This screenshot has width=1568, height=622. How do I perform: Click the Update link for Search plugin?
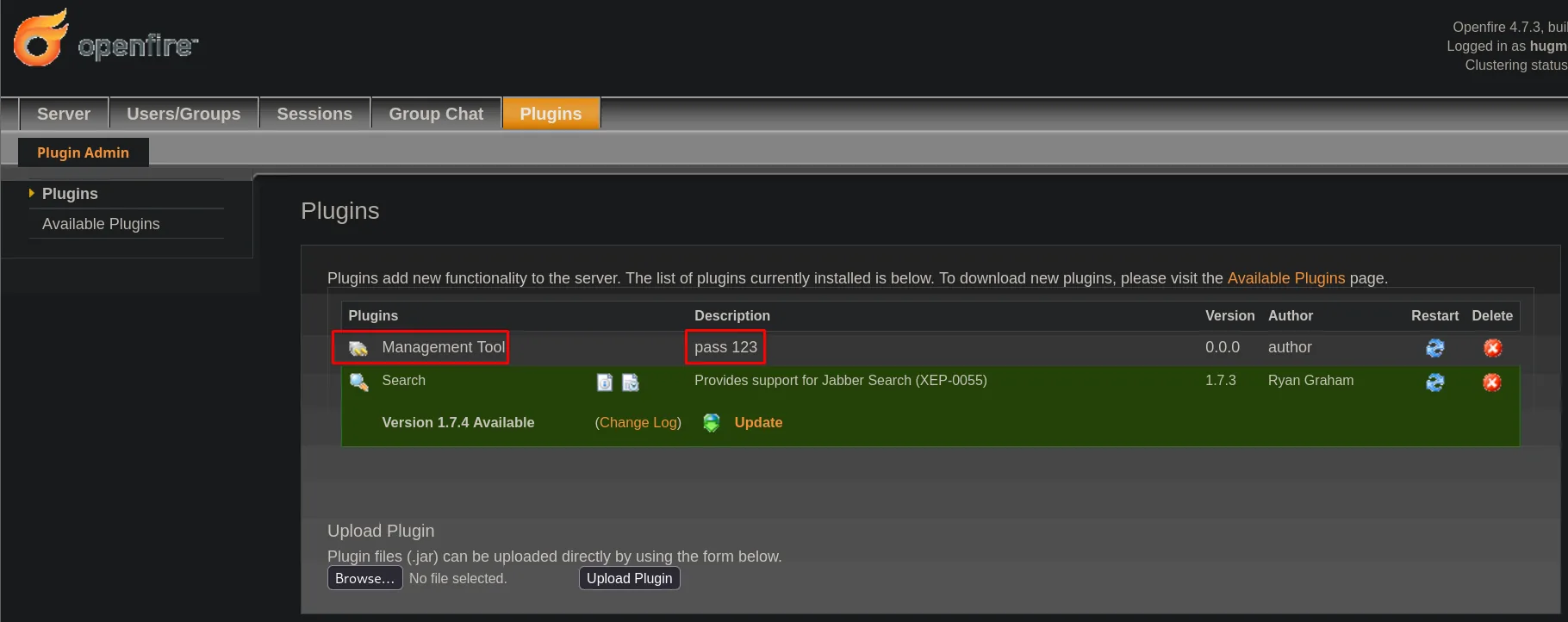pyautogui.click(x=758, y=423)
